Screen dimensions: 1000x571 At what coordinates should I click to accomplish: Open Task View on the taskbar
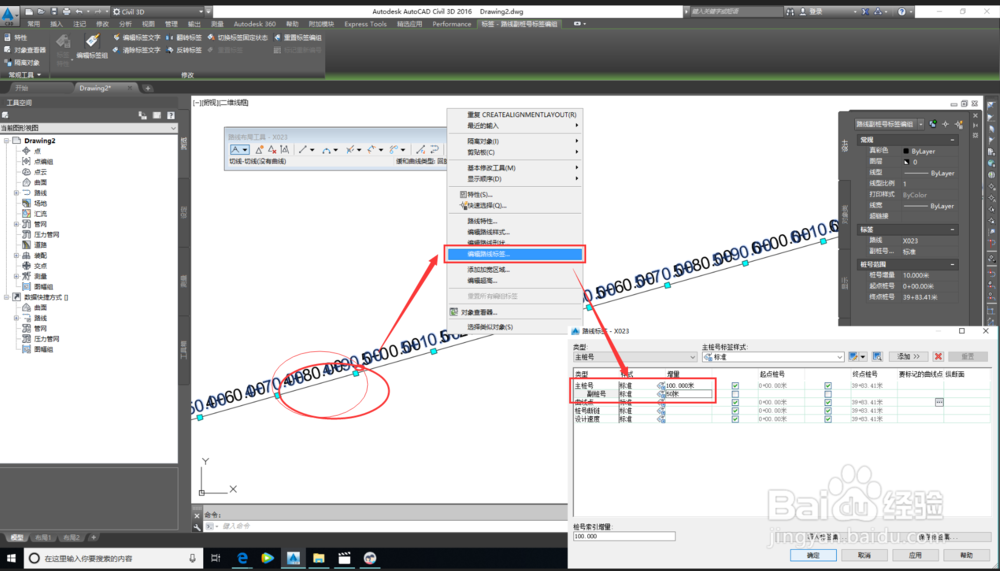coord(216,558)
